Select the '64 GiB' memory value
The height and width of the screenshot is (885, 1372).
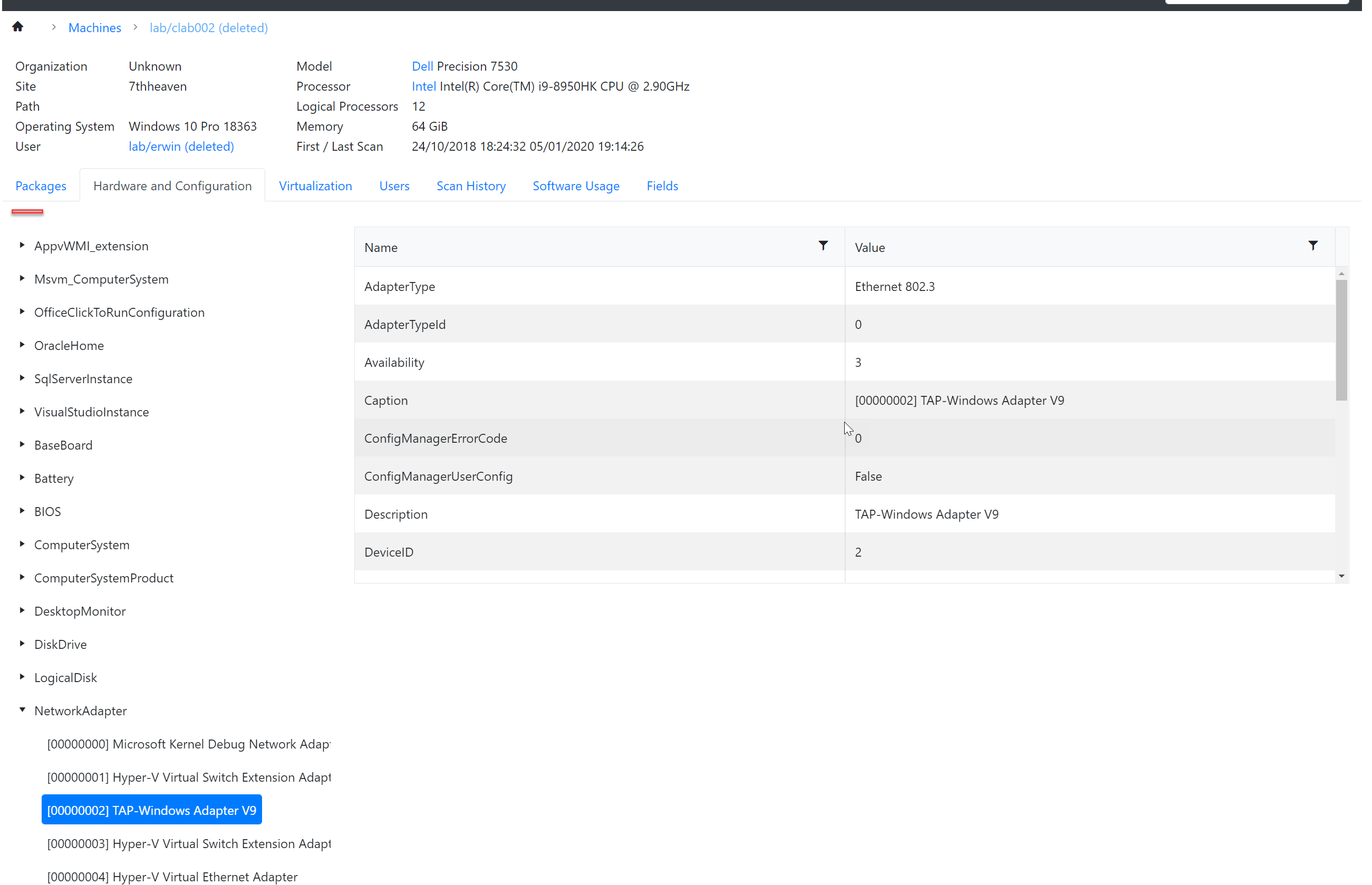pos(429,126)
